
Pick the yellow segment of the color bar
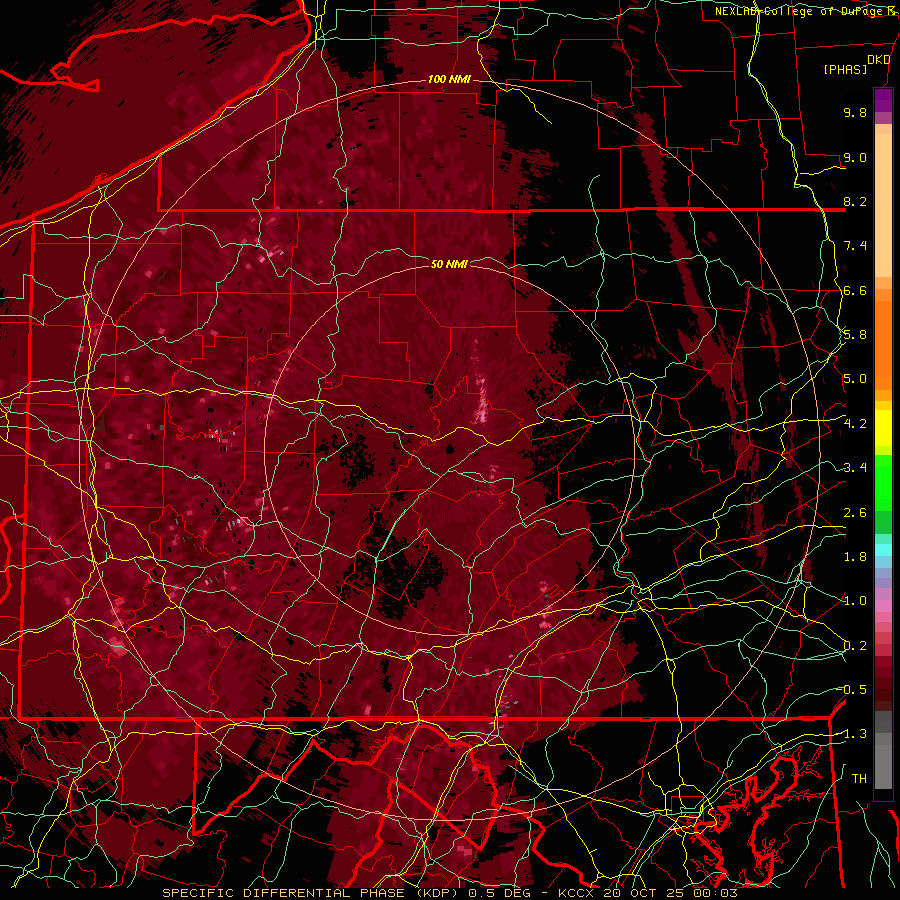click(883, 428)
